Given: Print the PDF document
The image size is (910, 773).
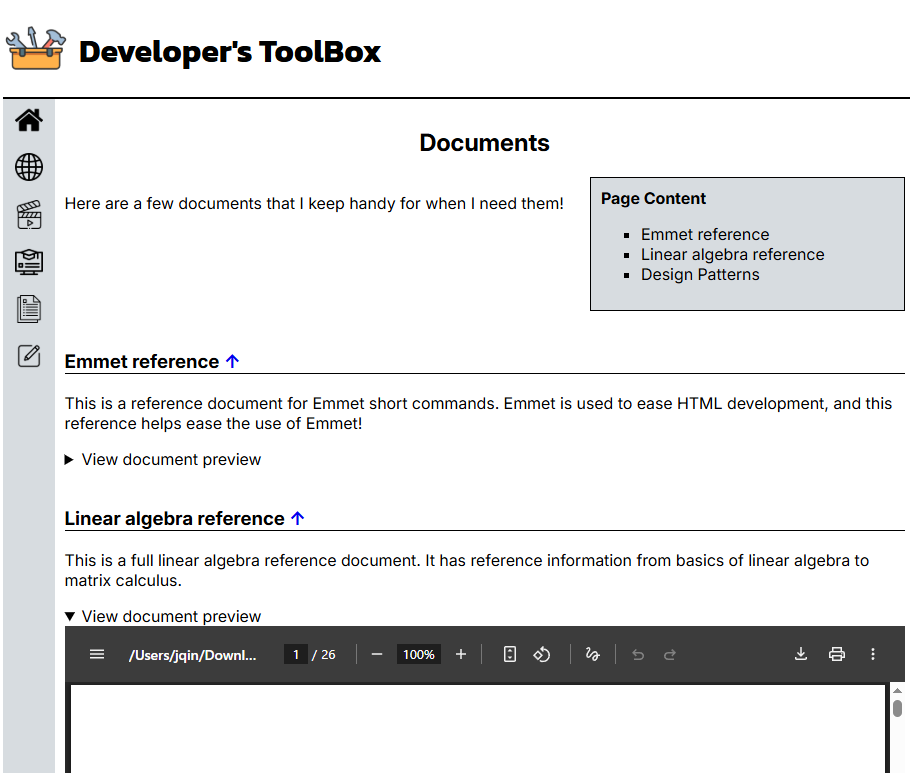Looking at the screenshot, I should tap(837, 654).
